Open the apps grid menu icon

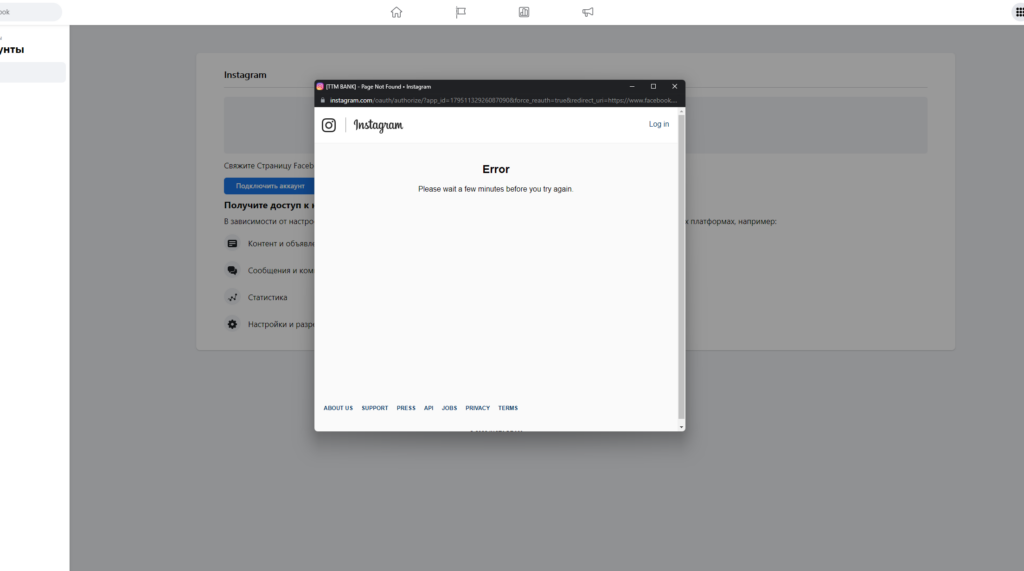1018,12
